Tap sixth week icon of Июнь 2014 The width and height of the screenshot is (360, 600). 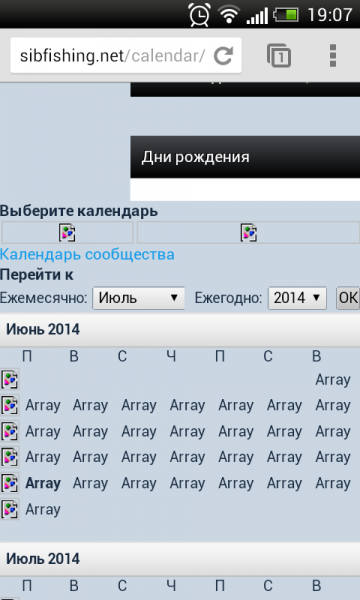10,509
